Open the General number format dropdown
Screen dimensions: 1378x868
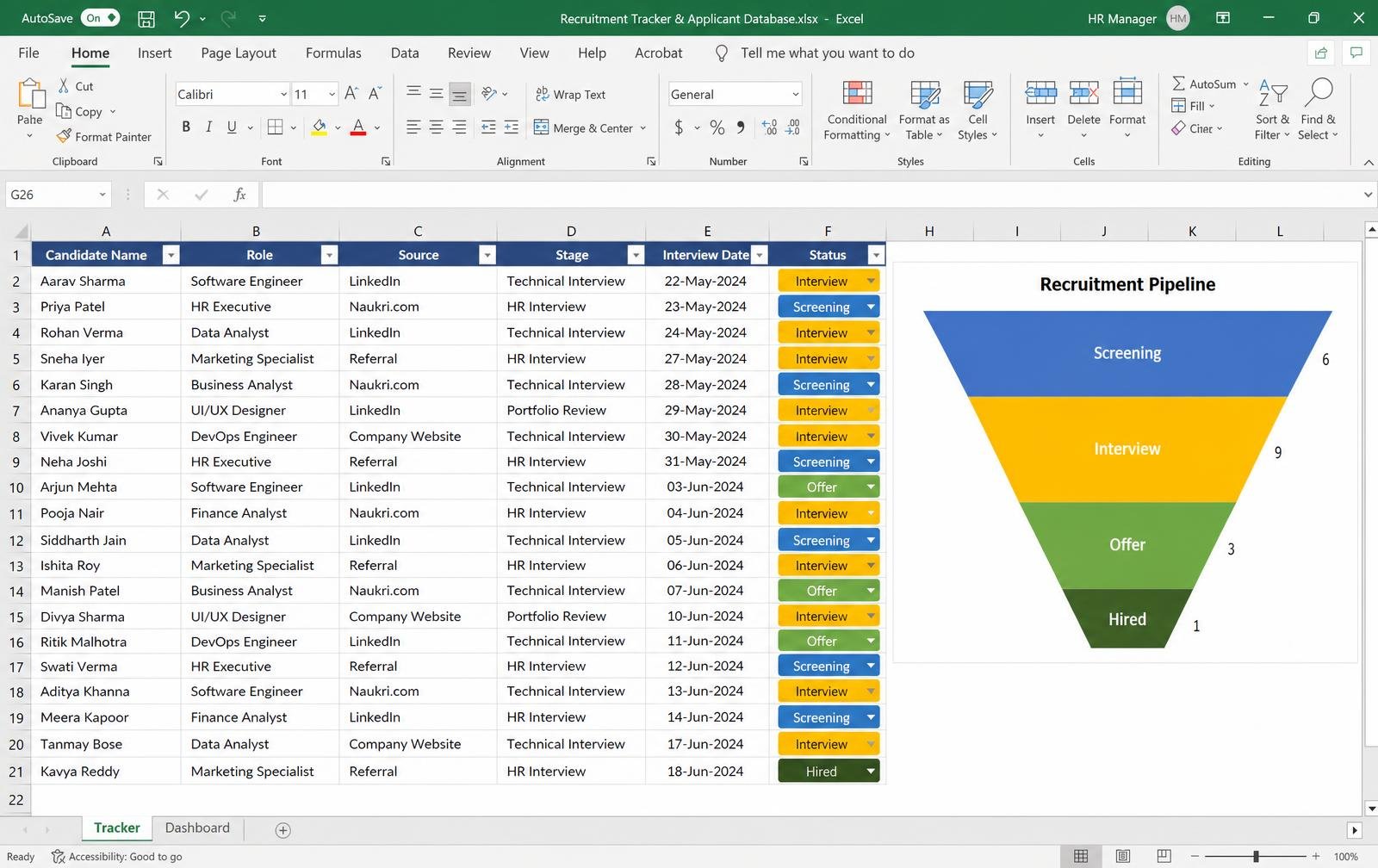point(795,94)
